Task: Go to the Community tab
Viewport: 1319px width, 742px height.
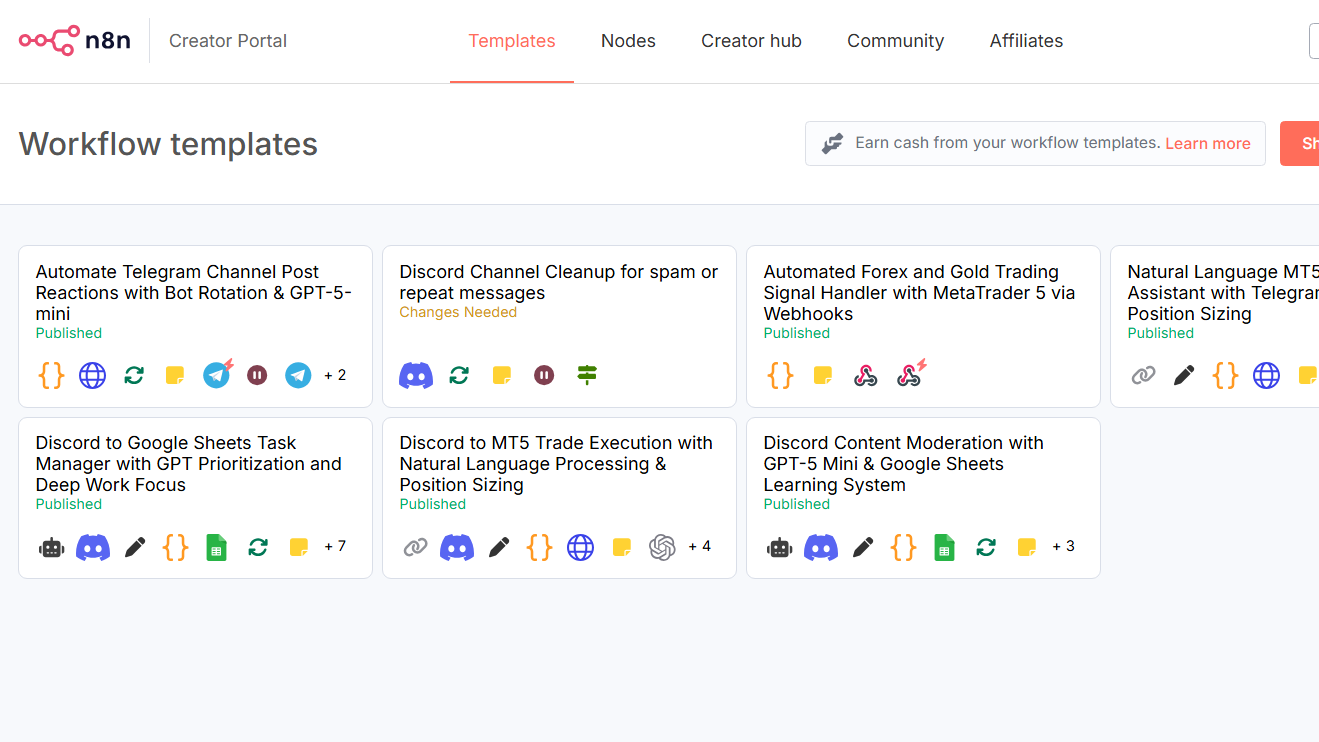Action: click(895, 41)
